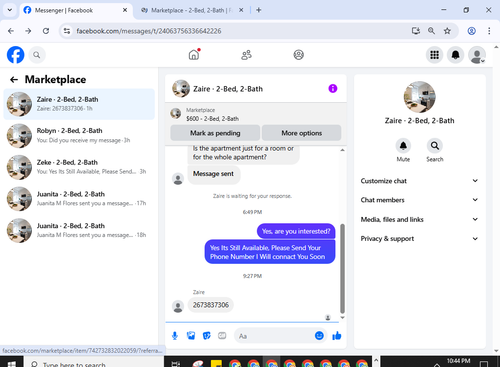The image size is (500, 367).
Task: Click the Windows Start button
Action: [x=11, y=363]
